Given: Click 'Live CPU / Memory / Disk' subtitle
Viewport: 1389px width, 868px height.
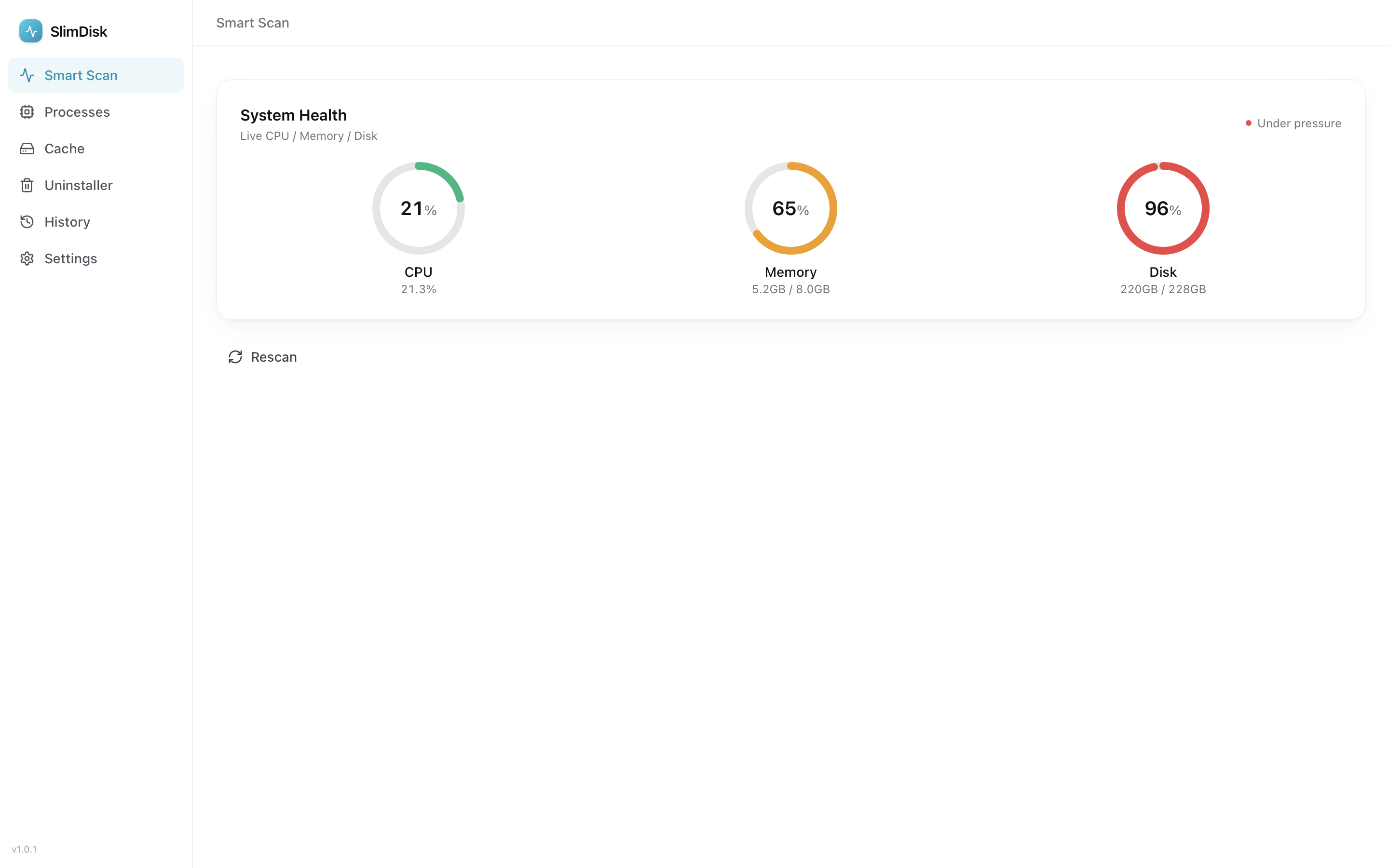Looking at the screenshot, I should 309,136.
